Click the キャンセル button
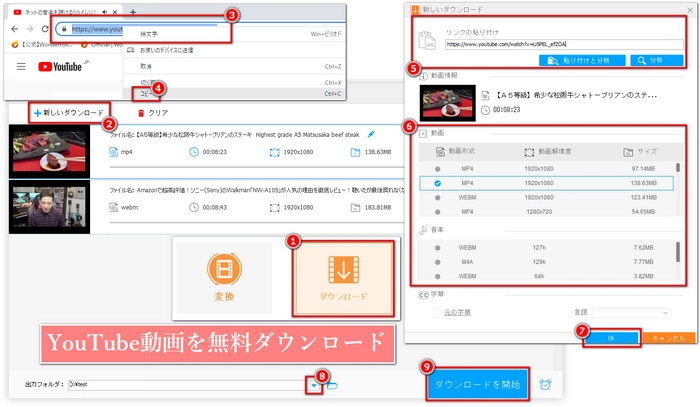700x407 pixels. pyautogui.click(x=669, y=338)
